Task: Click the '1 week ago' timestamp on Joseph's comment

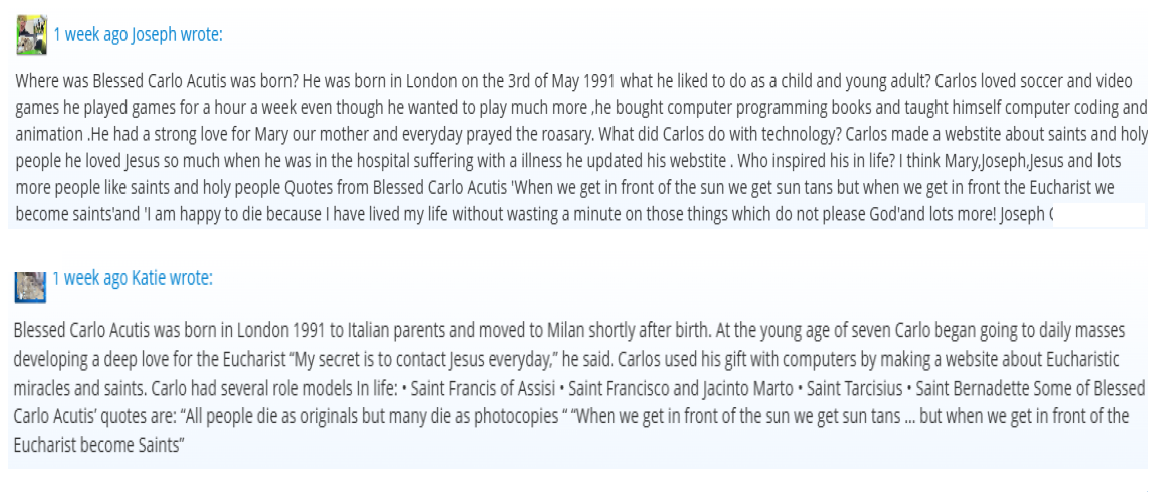Action: click(91, 35)
